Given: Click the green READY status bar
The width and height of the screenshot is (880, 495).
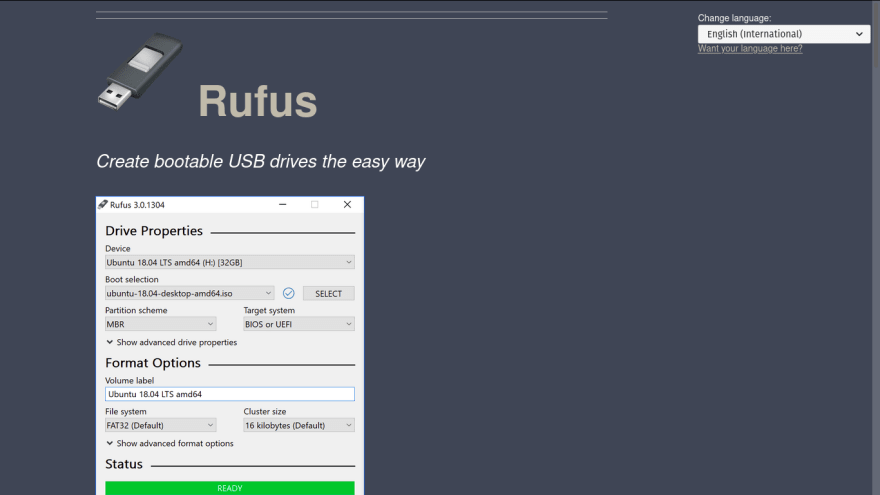Looking at the screenshot, I should 230,488.
